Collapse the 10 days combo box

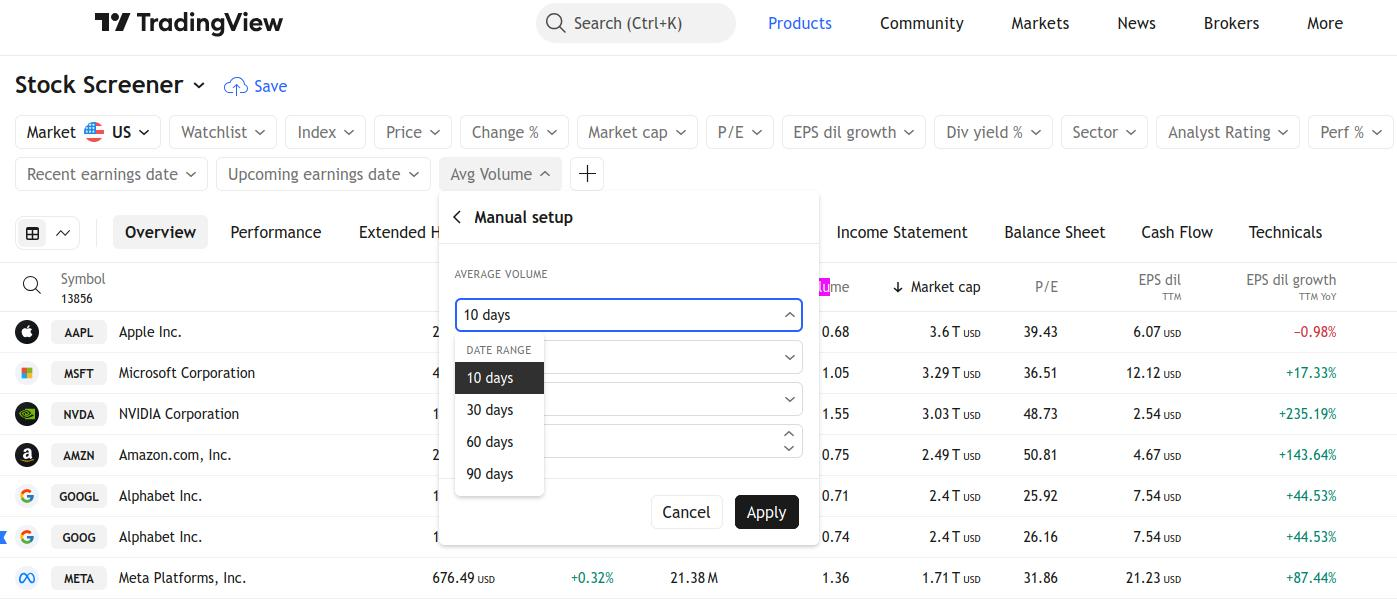(629, 315)
